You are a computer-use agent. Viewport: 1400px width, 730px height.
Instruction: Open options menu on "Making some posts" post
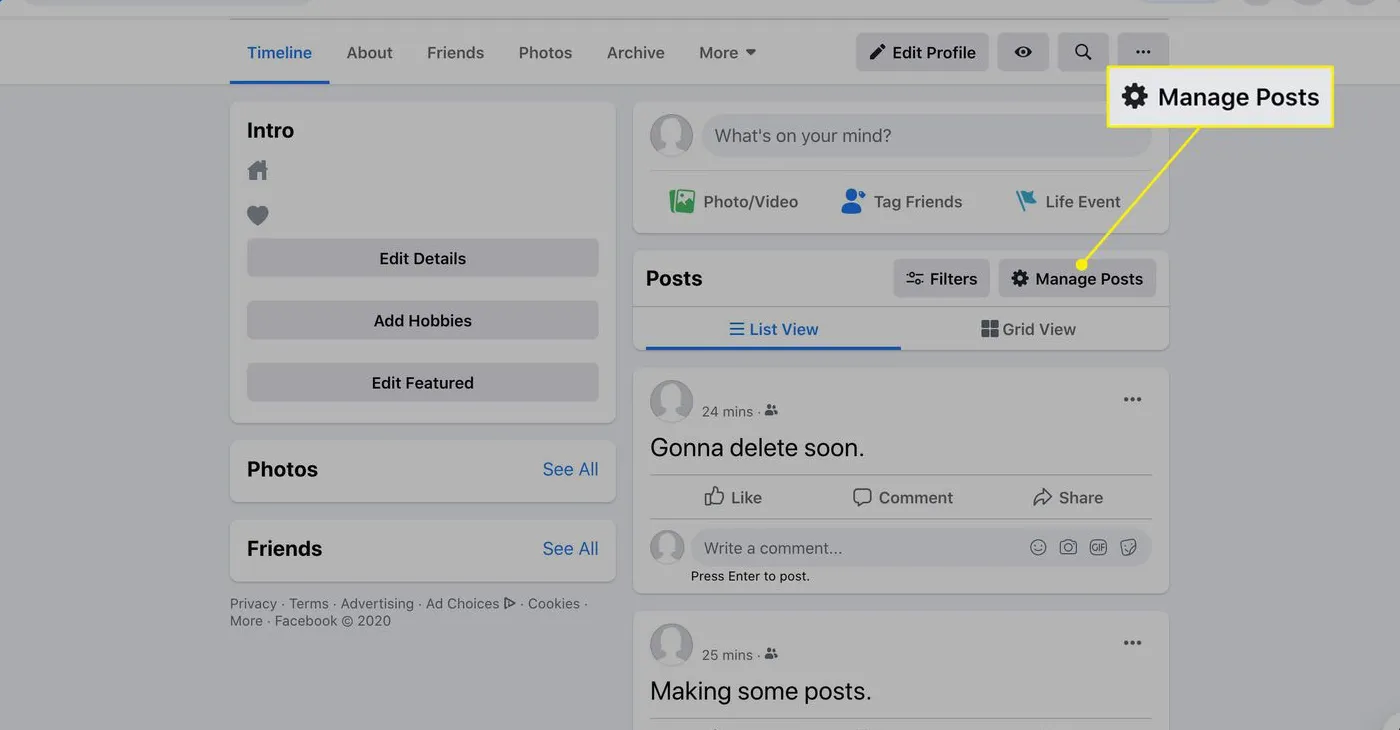click(x=1132, y=643)
